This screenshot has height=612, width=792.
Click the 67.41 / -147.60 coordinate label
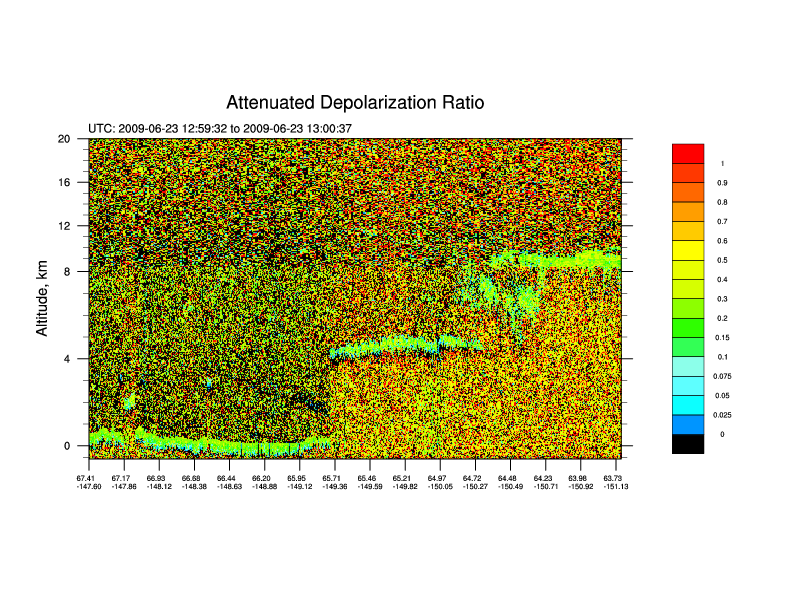pos(89,482)
